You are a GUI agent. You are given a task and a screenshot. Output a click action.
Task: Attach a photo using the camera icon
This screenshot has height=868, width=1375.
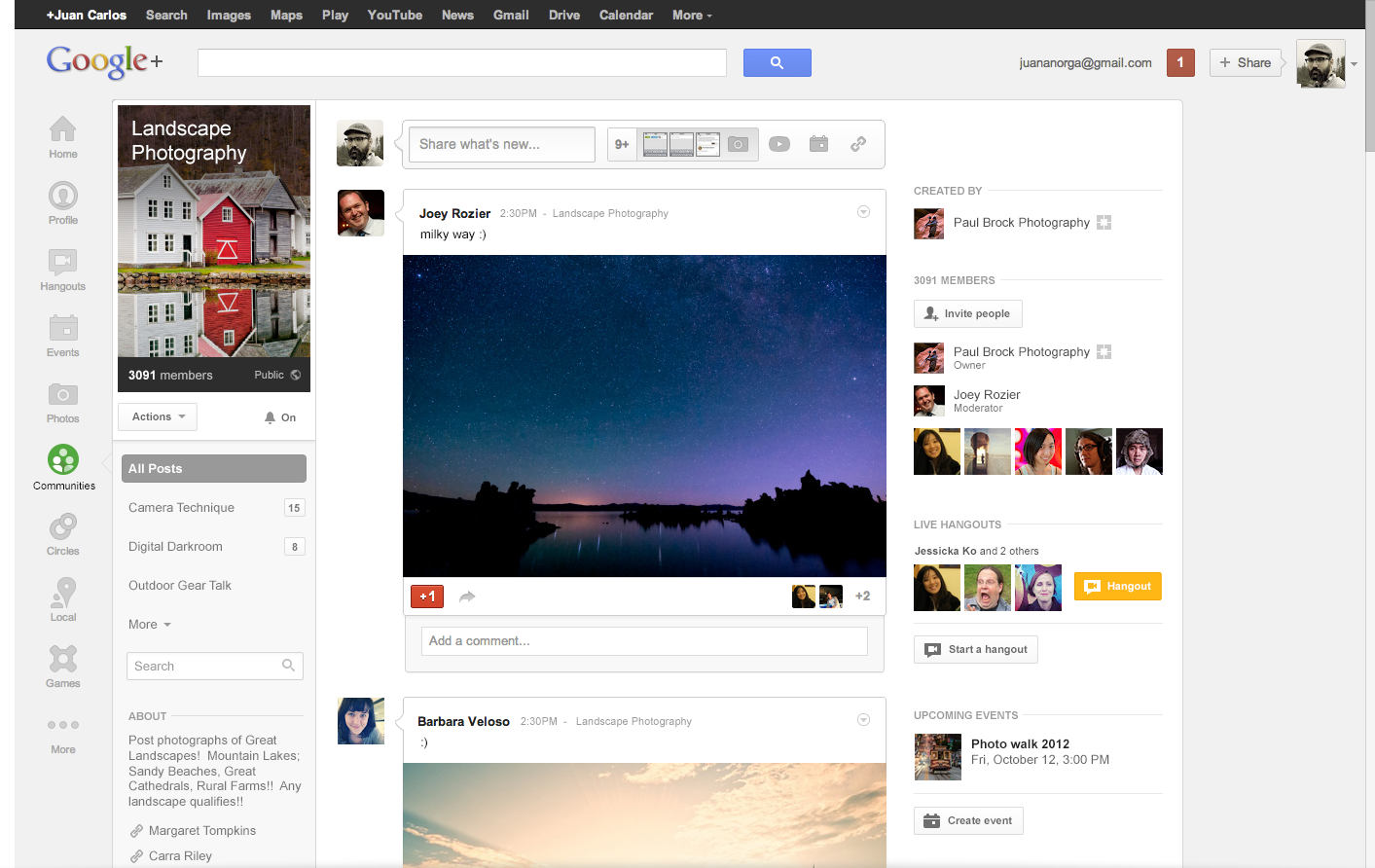coord(739,143)
